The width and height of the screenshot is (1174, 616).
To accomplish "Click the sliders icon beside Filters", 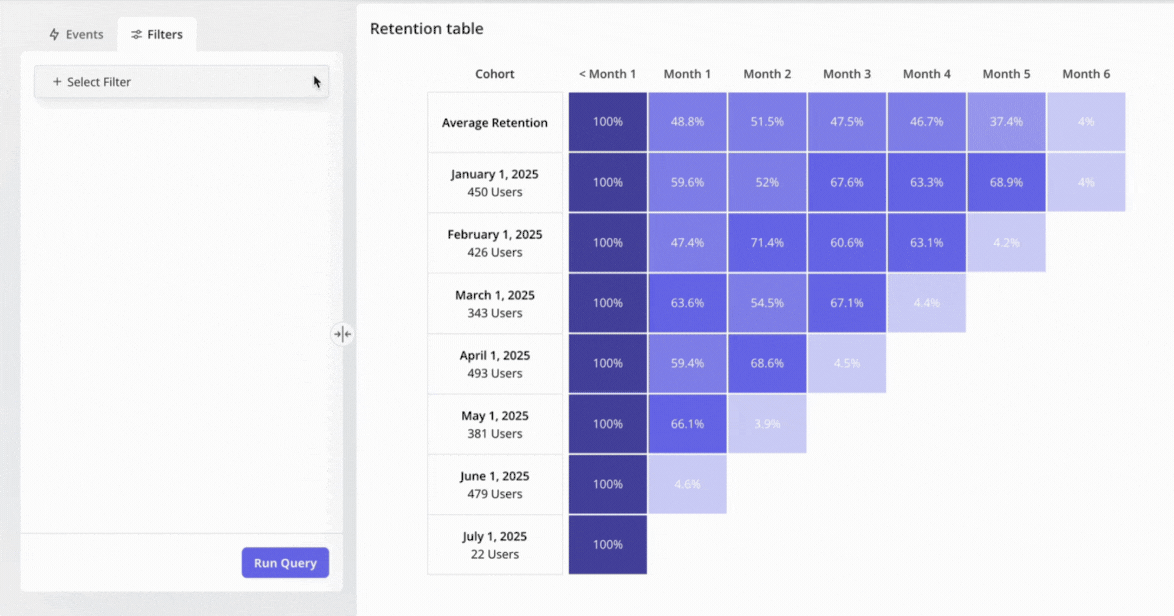I will tap(136, 35).
